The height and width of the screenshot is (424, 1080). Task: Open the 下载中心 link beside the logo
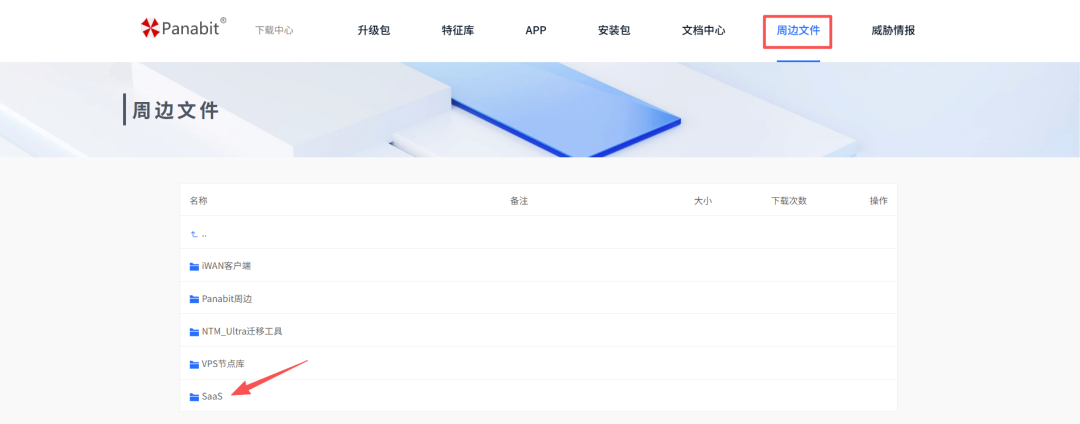274,30
